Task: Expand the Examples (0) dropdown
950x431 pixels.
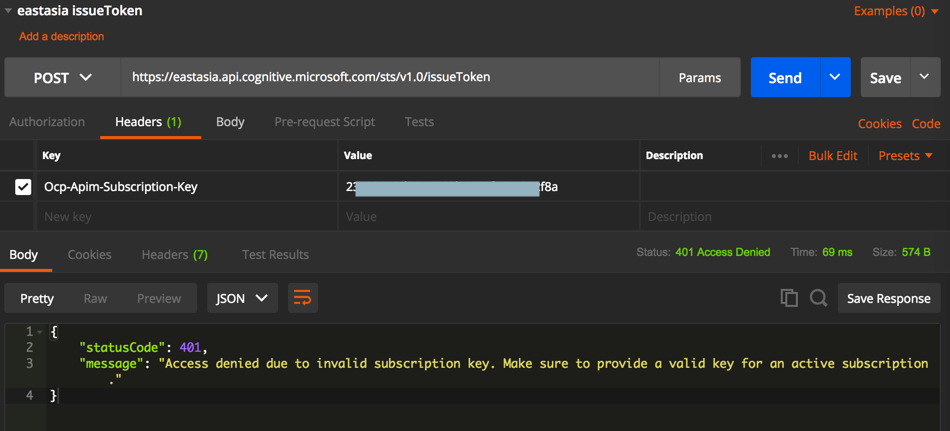Action: (896, 11)
